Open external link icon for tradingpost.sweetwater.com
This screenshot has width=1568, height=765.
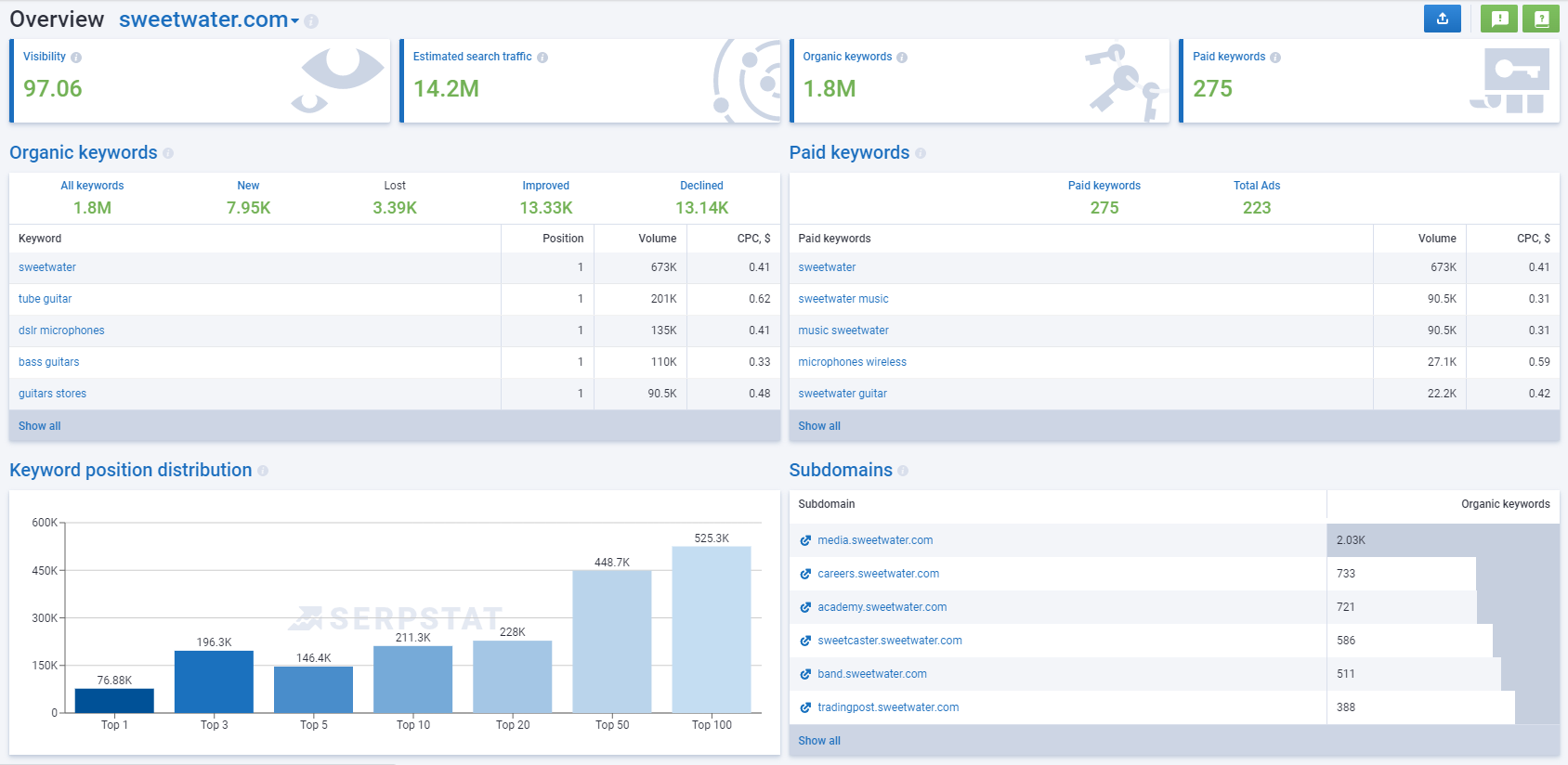[x=805, y=707]
